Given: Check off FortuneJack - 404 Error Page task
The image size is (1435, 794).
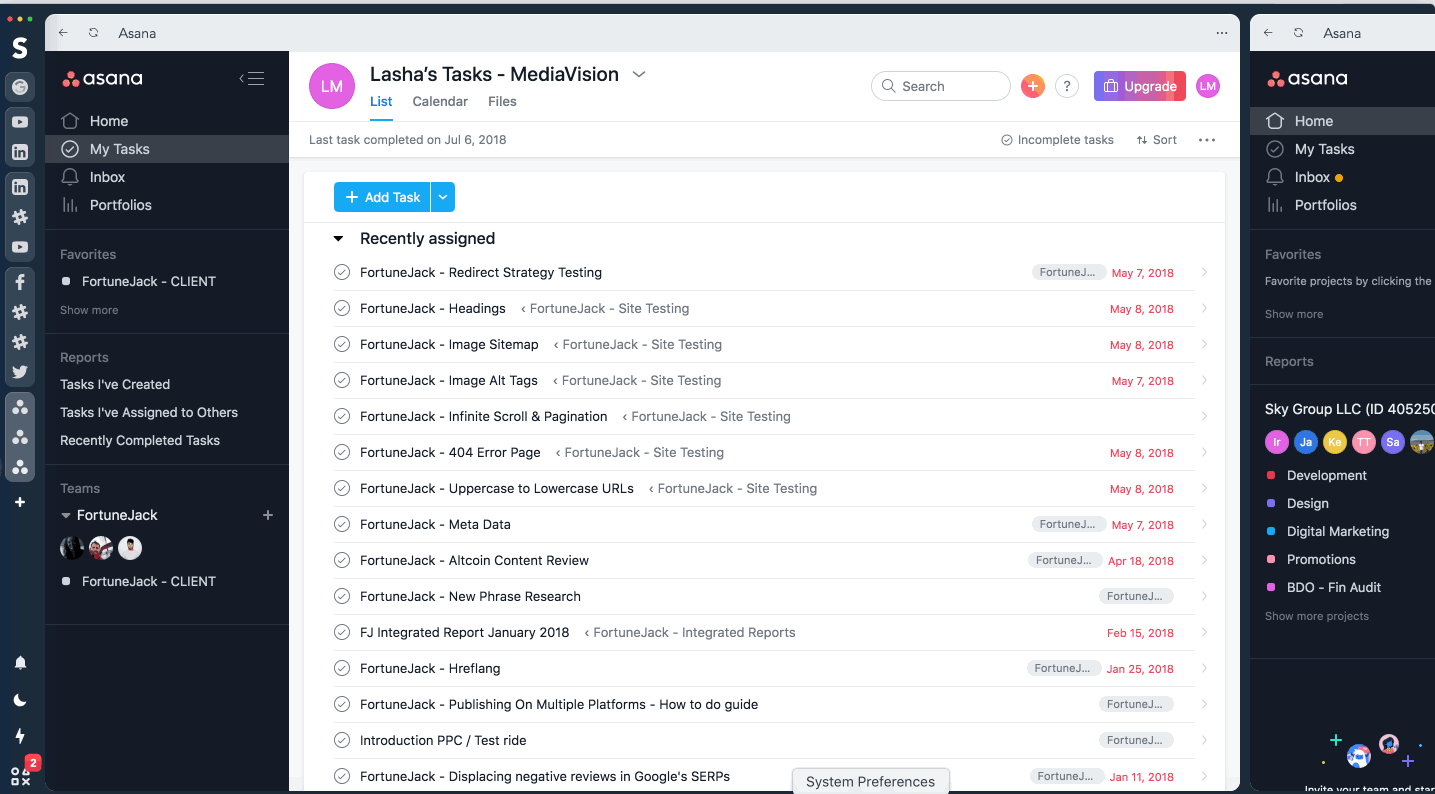Looking at the screenshot, I should (342, 452).
